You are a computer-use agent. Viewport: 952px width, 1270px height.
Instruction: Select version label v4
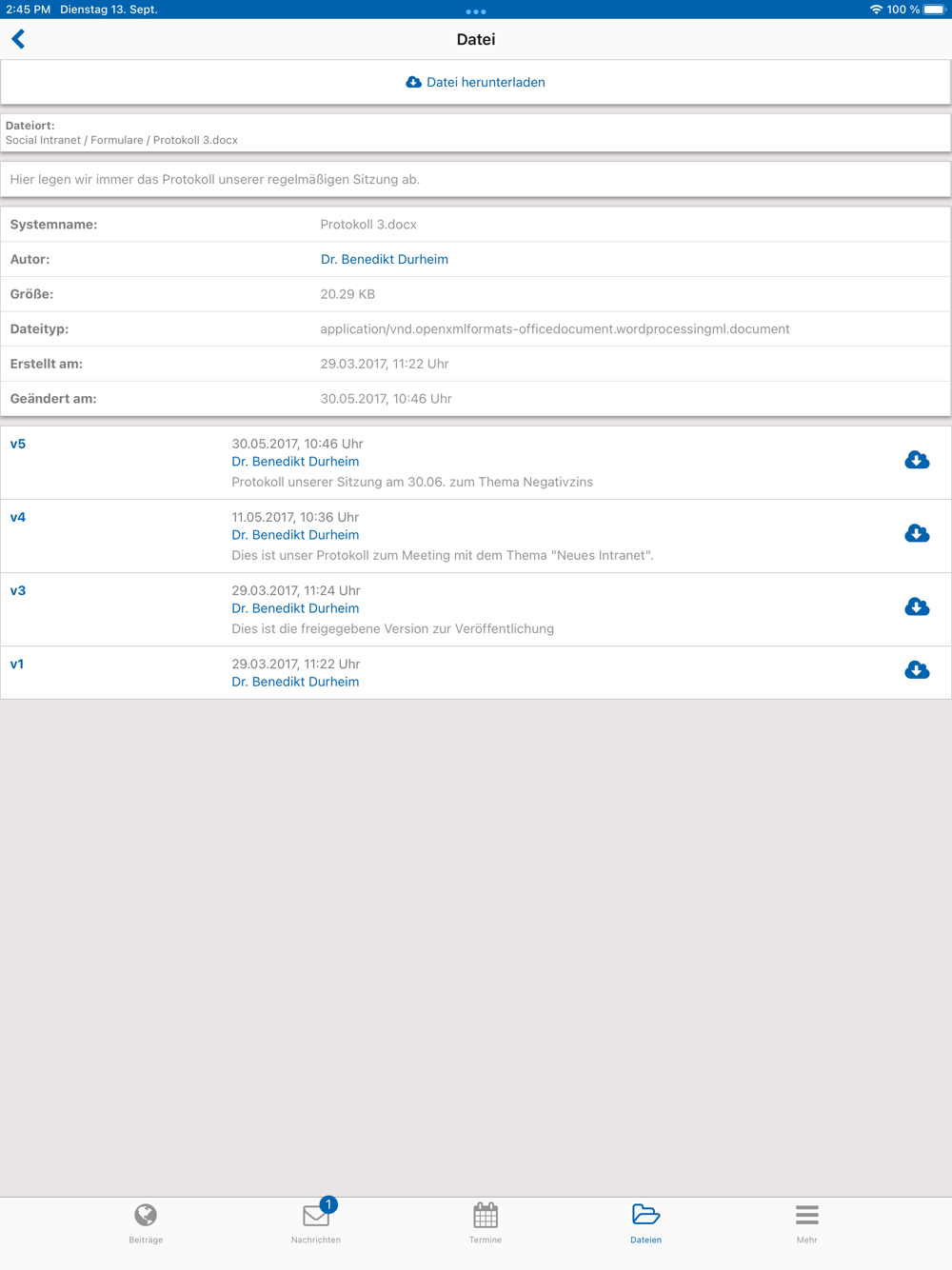18,517
